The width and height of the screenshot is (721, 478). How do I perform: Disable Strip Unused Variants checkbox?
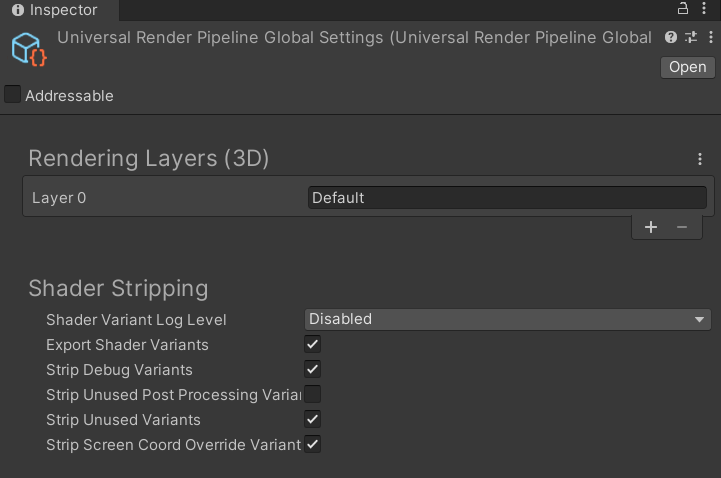[313, 420]
